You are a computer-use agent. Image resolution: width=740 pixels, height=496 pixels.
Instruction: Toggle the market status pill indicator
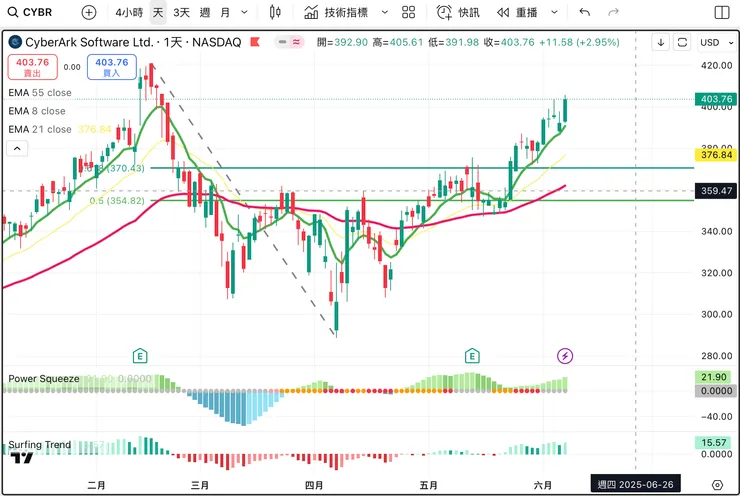point(289,42)
